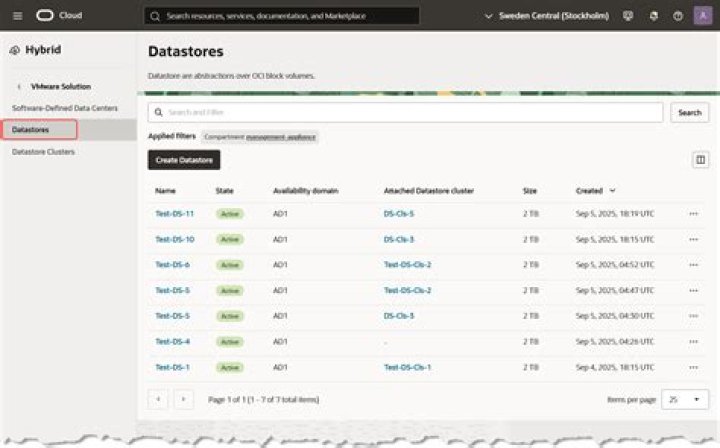Go back using VMware Solution chevron

click(x=19, y=86)
